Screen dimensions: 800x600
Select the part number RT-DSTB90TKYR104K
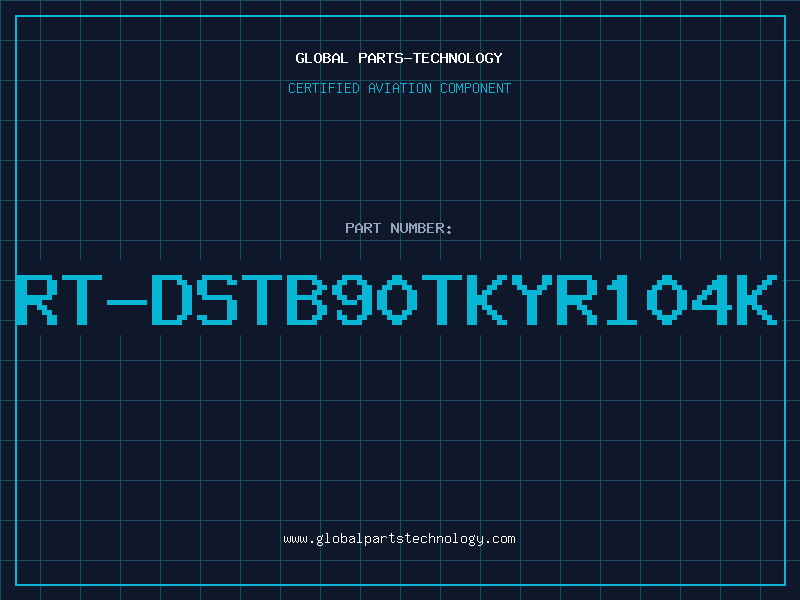click(x=397, y=300)
